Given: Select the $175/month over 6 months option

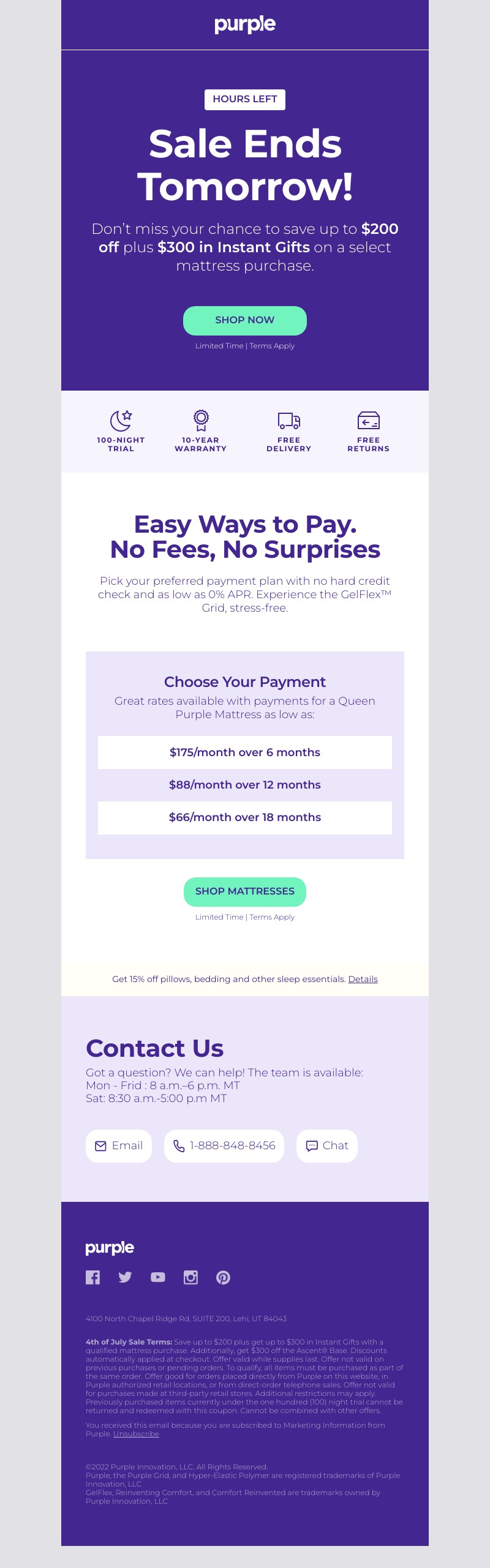Looking at the screenshot, I should tap(245, 752).
